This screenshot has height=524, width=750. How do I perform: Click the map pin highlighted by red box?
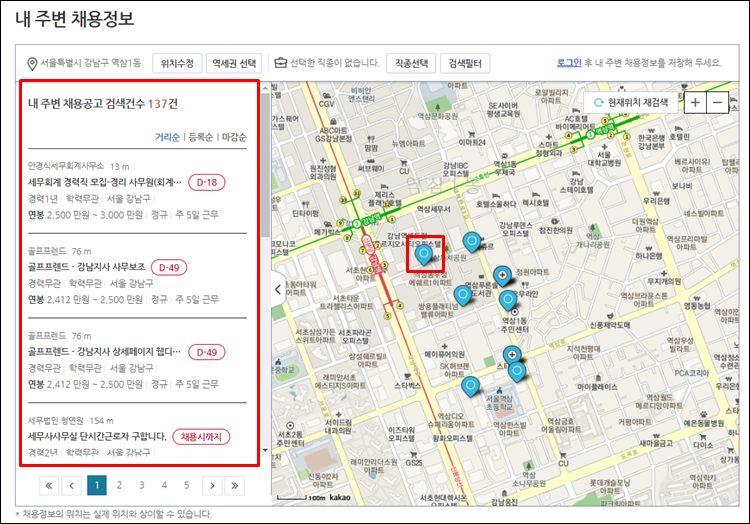[424, 254]
